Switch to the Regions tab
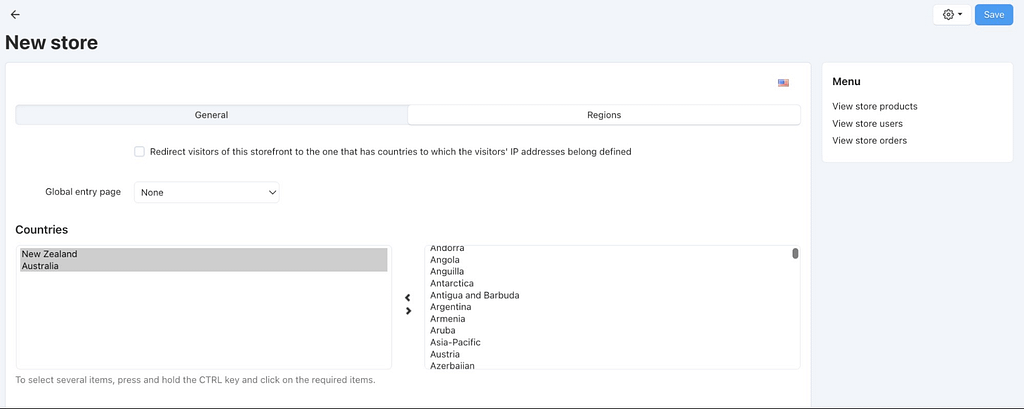Image resolution: width=1024 pixels, height=409 pixels. 604,115
